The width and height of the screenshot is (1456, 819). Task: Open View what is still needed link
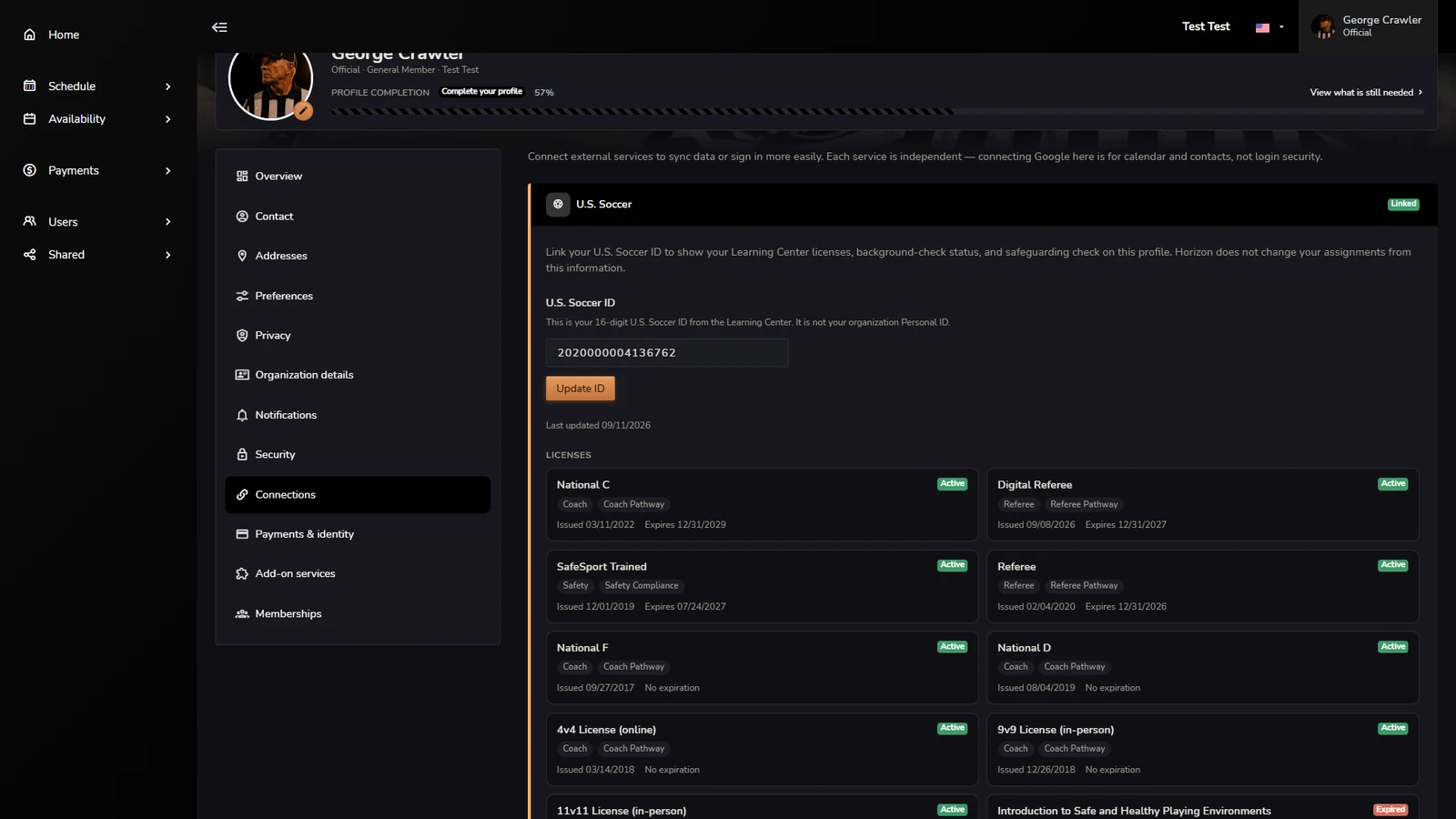[x=1366, y=92]
